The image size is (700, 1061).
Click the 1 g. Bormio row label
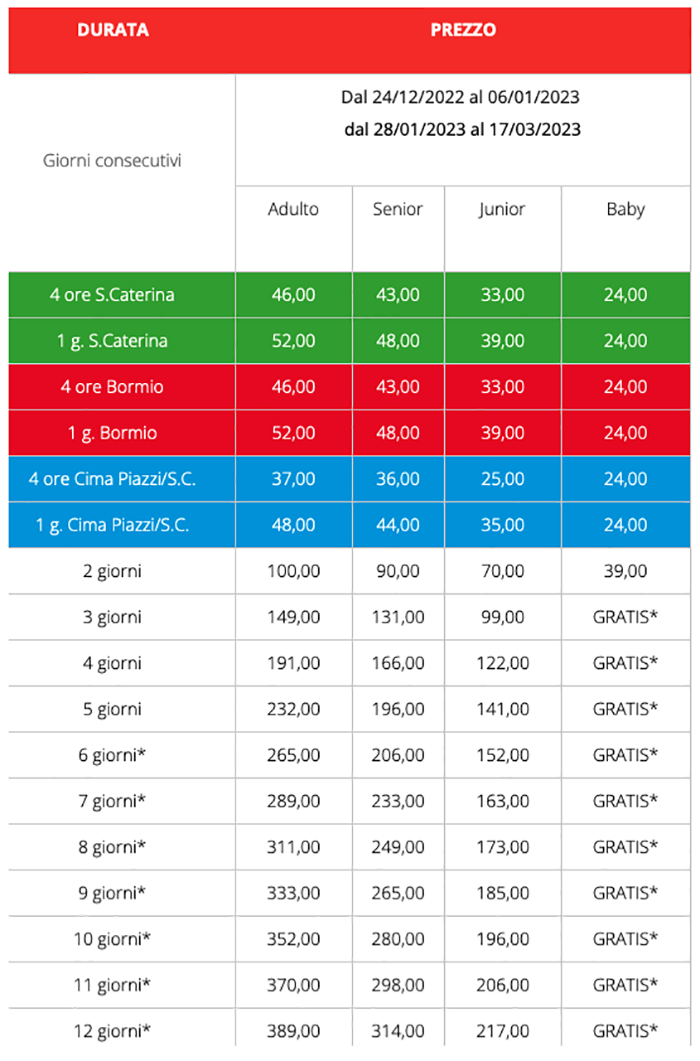click(112, 433)
